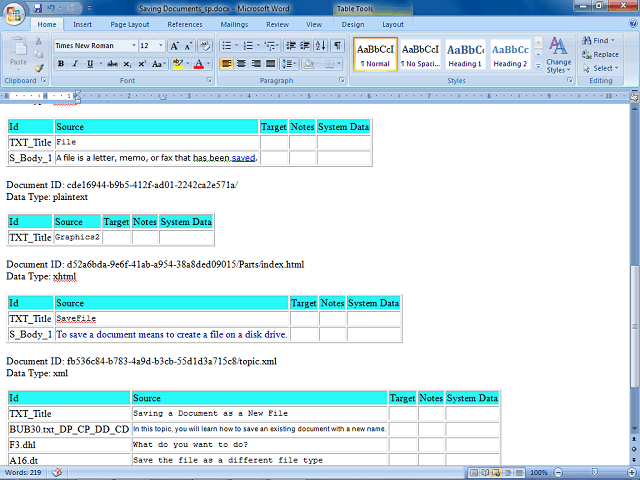This screenshot has height=480, width=640.
Task: Toggle underline formatting
Action: [x=90, y=64]
